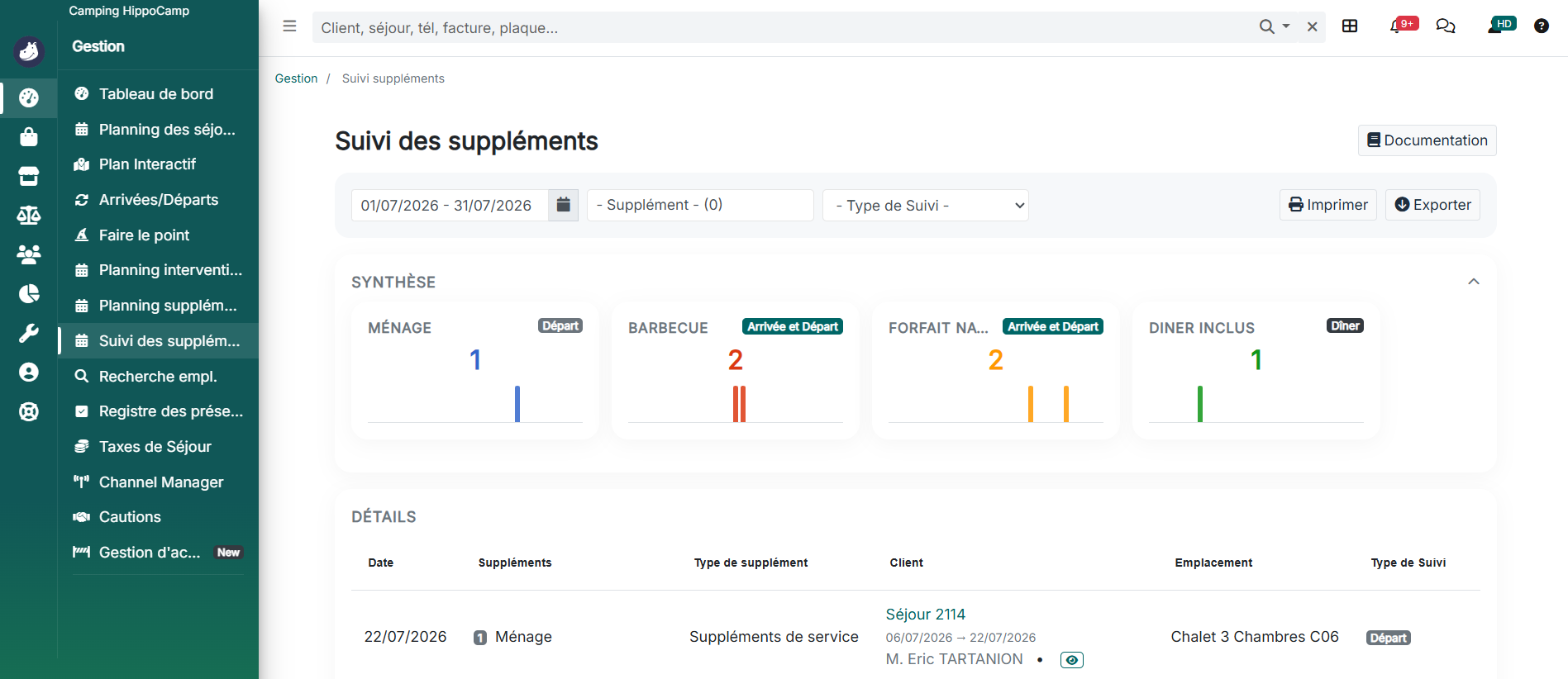Open the grid layout icon in top bar
The image size is (1568, 679).
tap(1350, 26)
